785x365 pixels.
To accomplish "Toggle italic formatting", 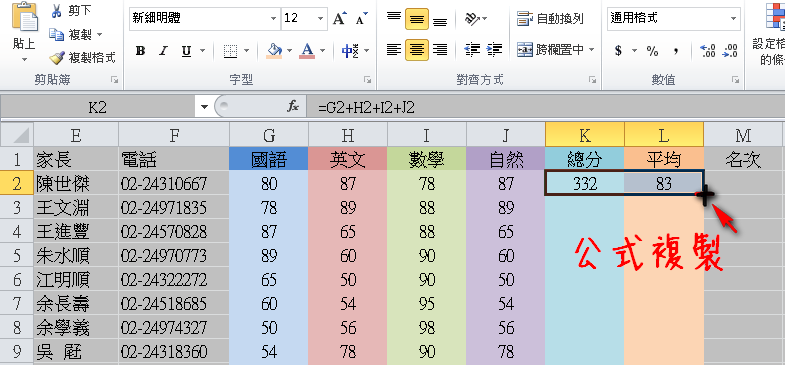I will tap(163, 51).
